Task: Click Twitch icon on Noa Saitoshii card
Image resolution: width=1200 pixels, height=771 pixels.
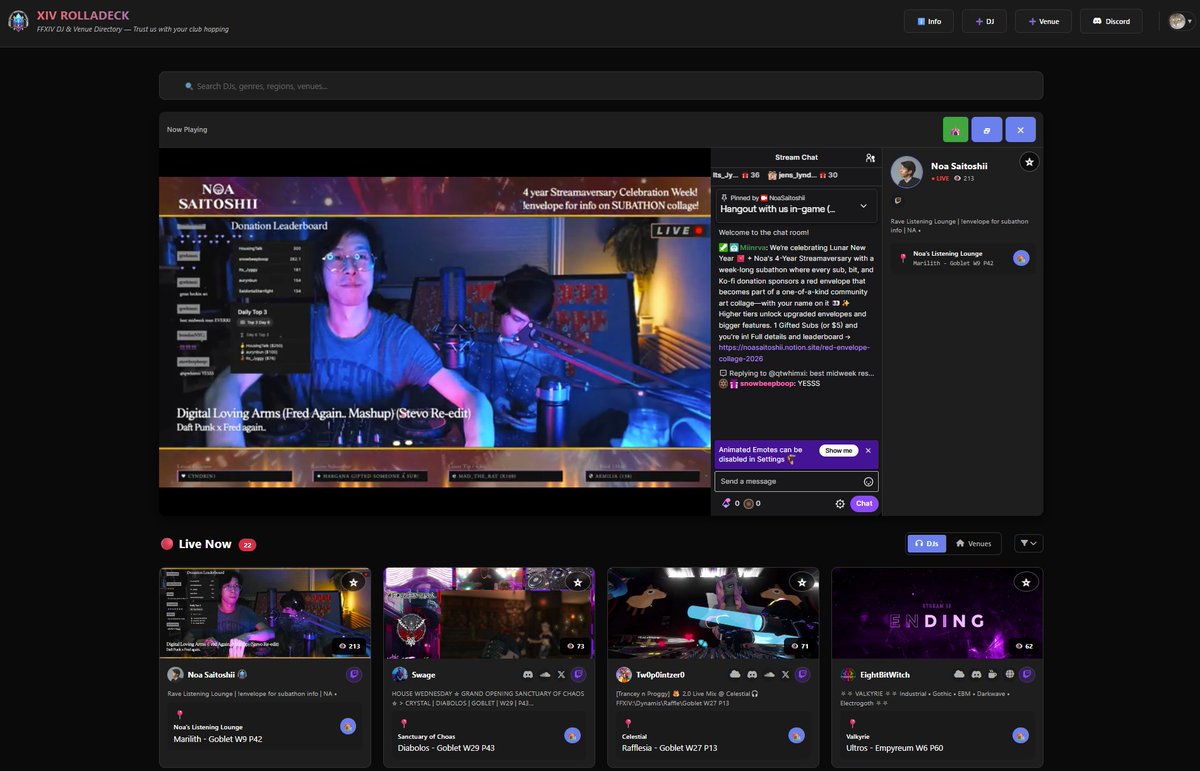Action: click(353, 675)
